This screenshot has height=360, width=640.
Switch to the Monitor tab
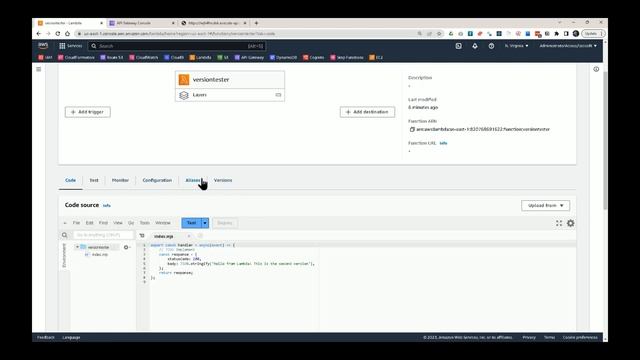tap(120, 180)
